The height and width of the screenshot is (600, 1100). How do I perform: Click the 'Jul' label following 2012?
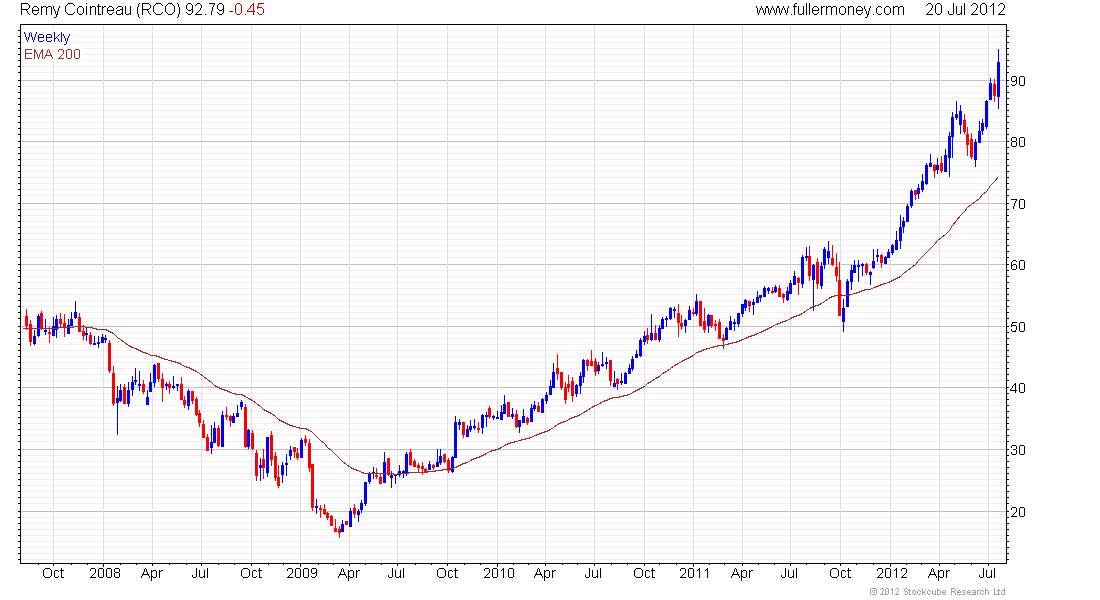tap(986, 573)
